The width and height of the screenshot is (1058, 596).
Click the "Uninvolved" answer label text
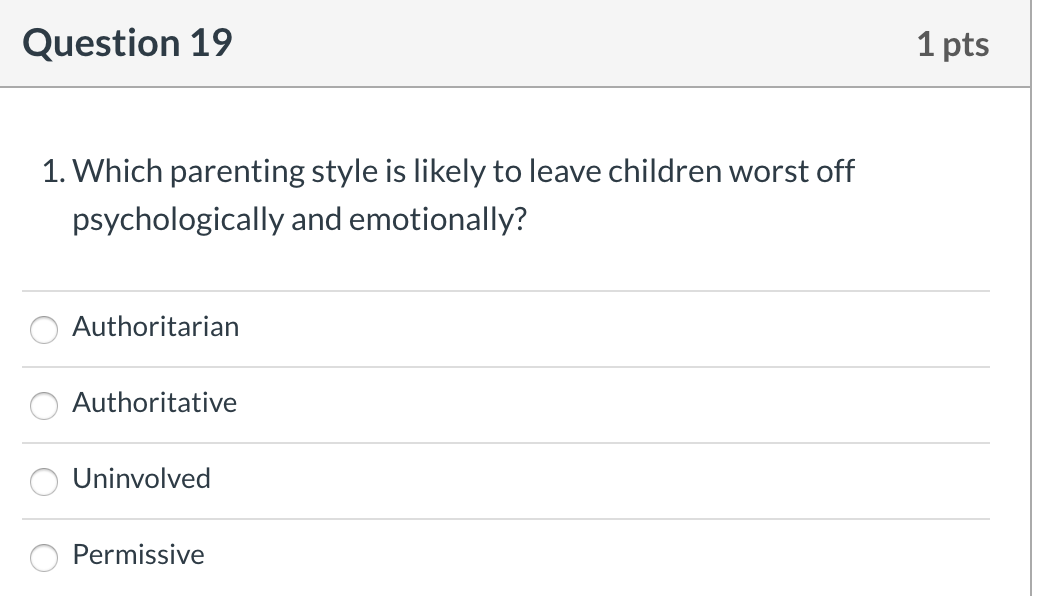pyautogui.click(x=142, y=479)
